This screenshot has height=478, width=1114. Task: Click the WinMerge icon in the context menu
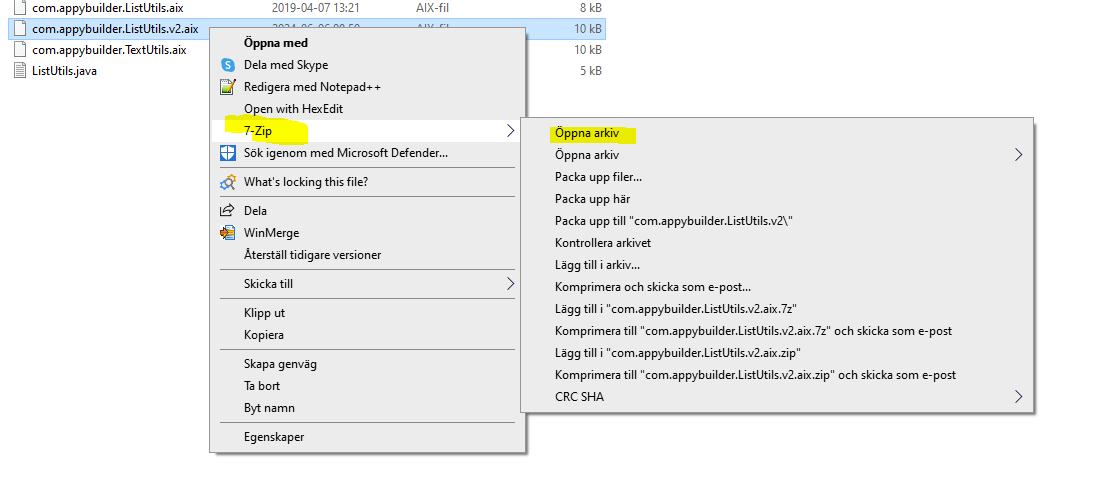pos(228,233)
